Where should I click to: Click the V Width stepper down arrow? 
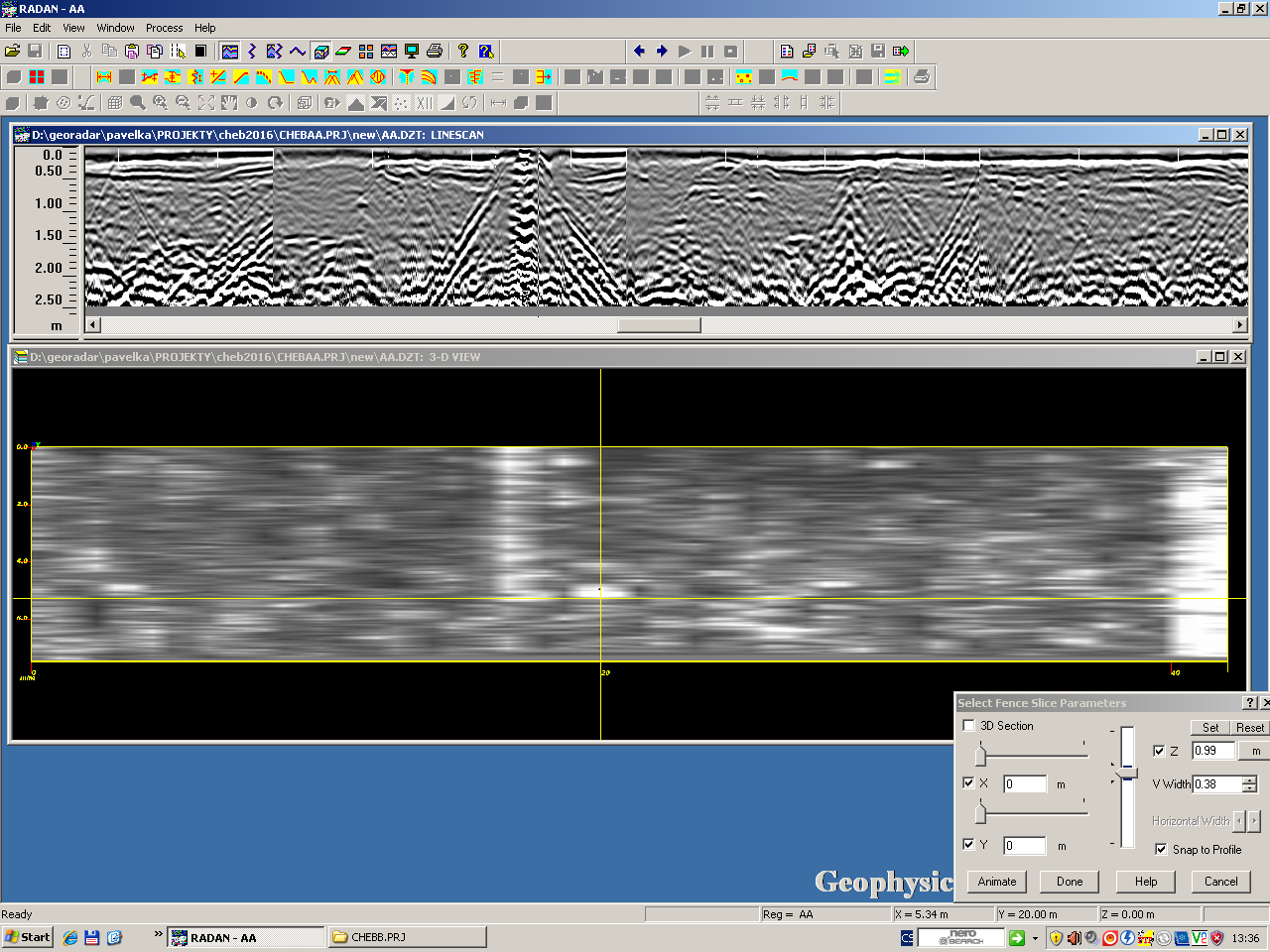1249,788
